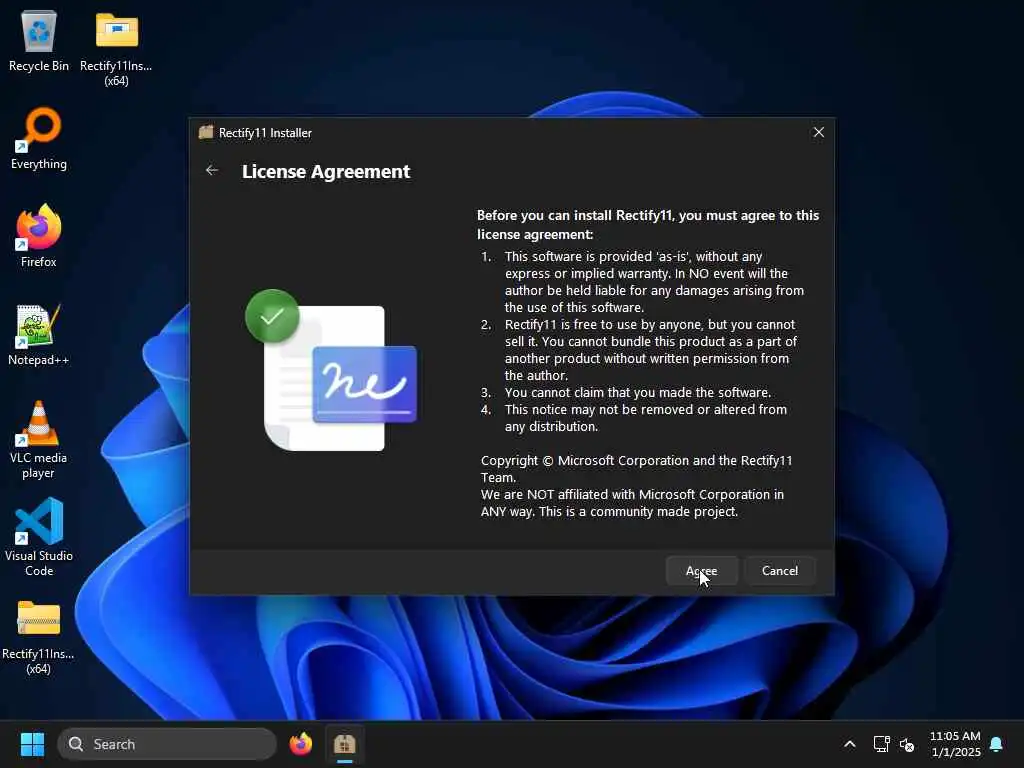Click the taskbar Search box

tap(167, 744)
